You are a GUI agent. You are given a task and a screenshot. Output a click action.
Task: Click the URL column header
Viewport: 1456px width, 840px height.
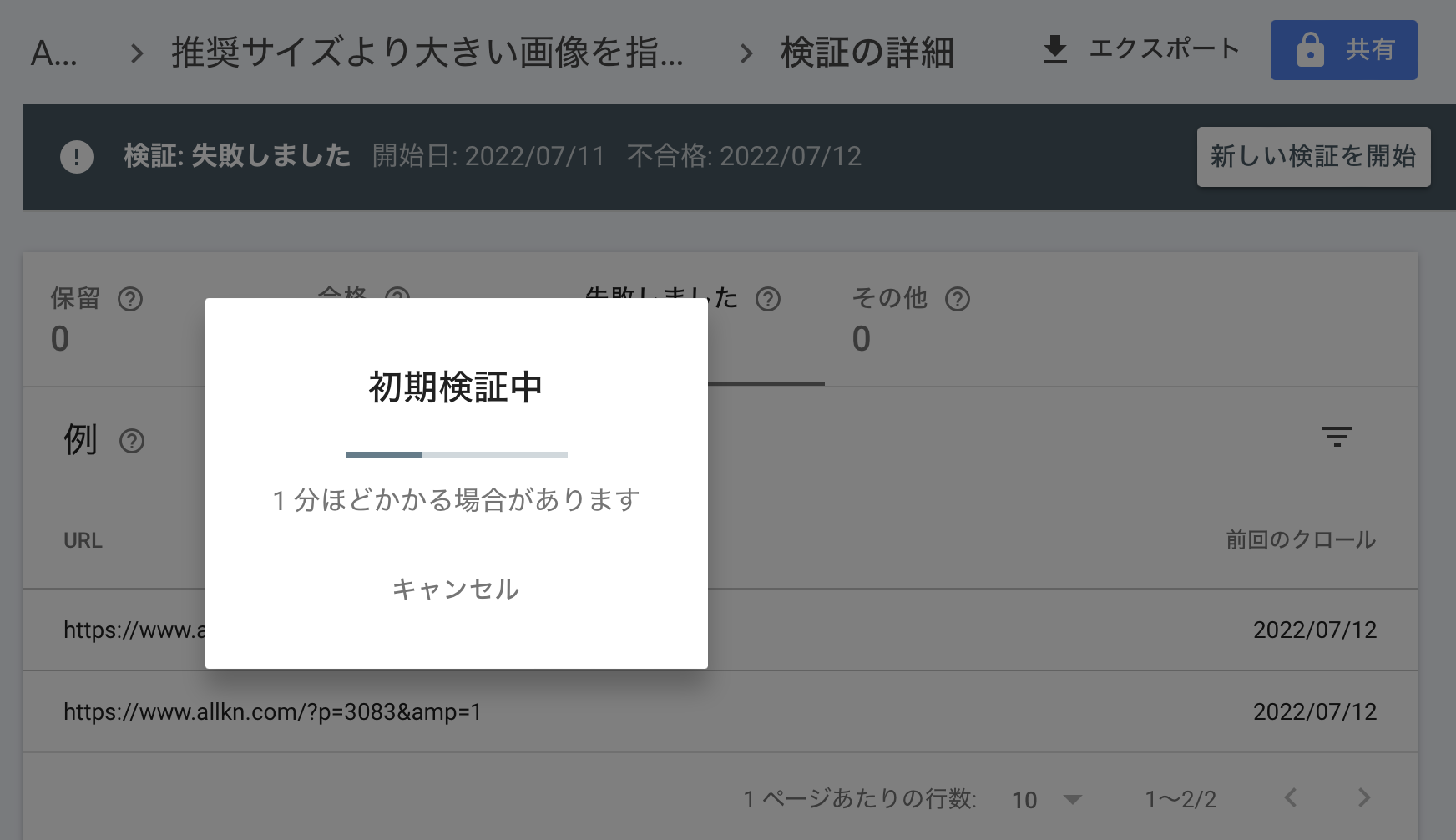tap(83, 541)
